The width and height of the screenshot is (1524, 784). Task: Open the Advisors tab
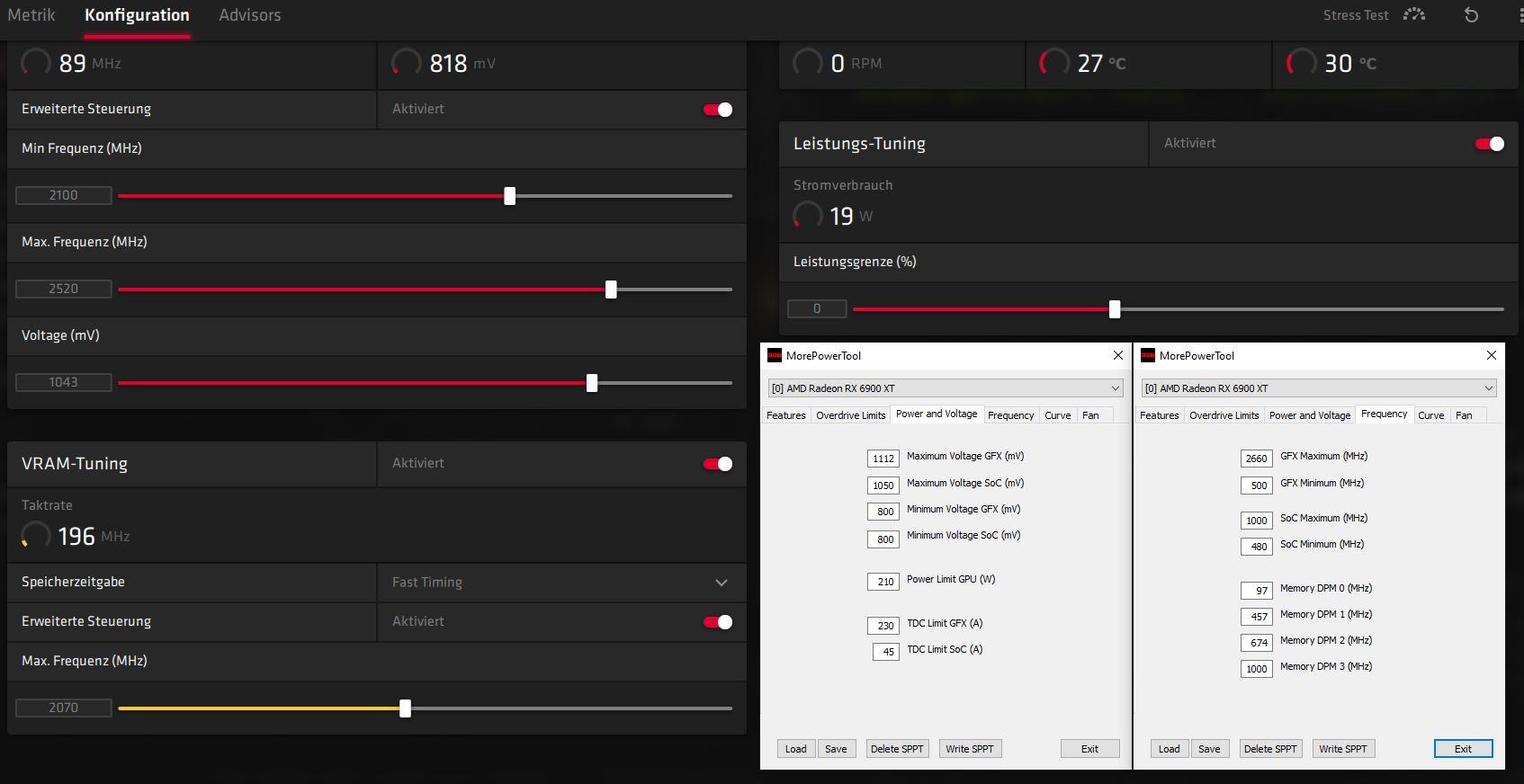click(250, 15)
